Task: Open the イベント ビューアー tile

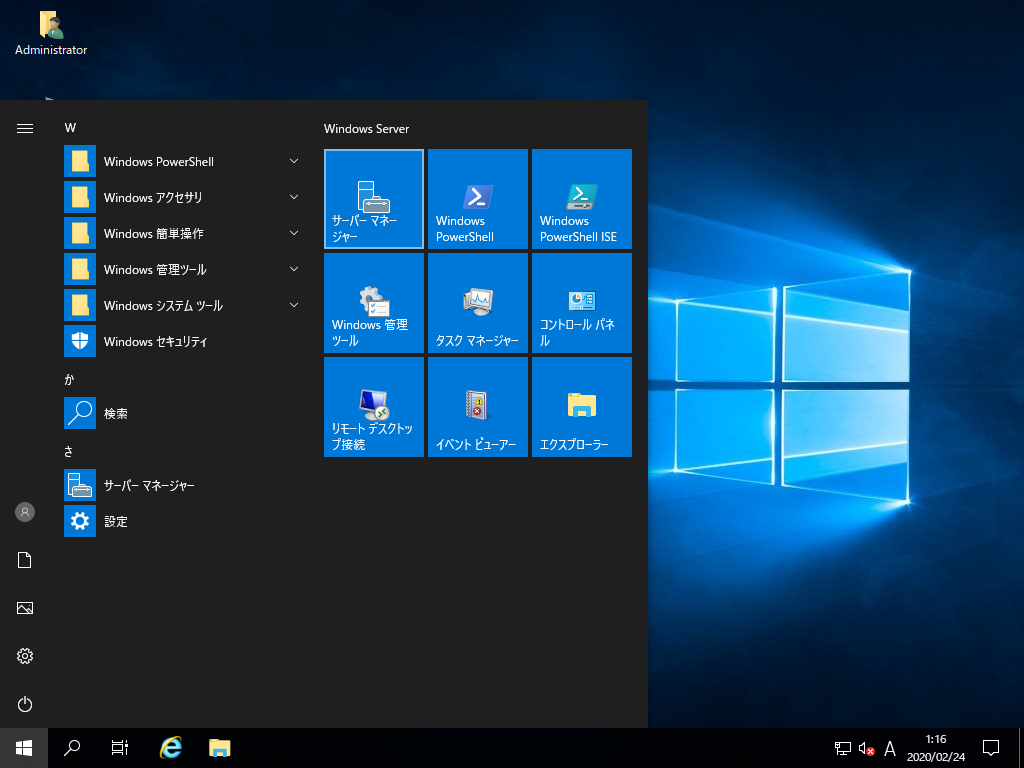Action: (x=477, y=406)
